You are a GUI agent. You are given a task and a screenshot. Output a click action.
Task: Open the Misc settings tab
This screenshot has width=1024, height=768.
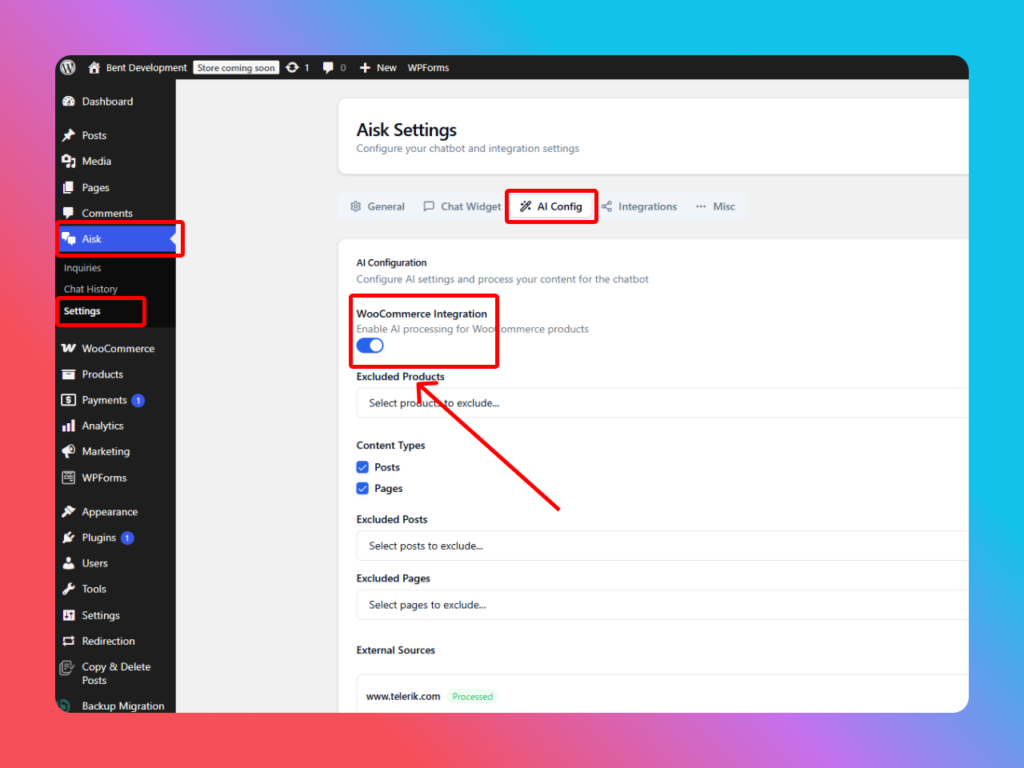click(715, 207)
